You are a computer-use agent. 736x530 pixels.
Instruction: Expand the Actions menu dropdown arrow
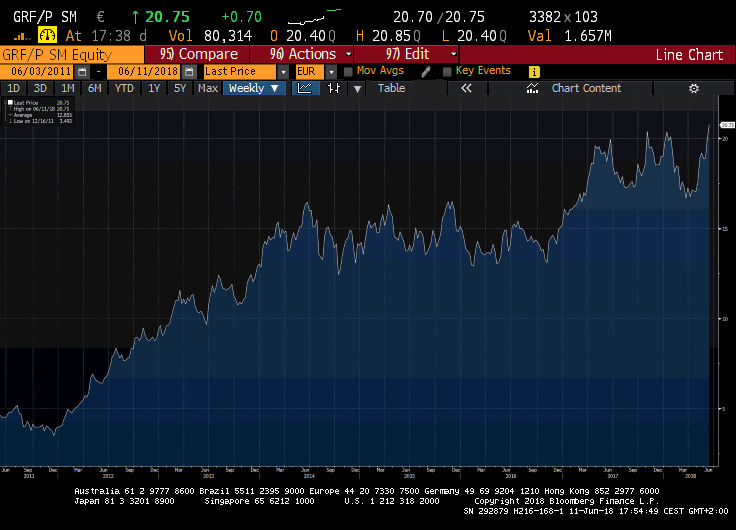[348, 54]
